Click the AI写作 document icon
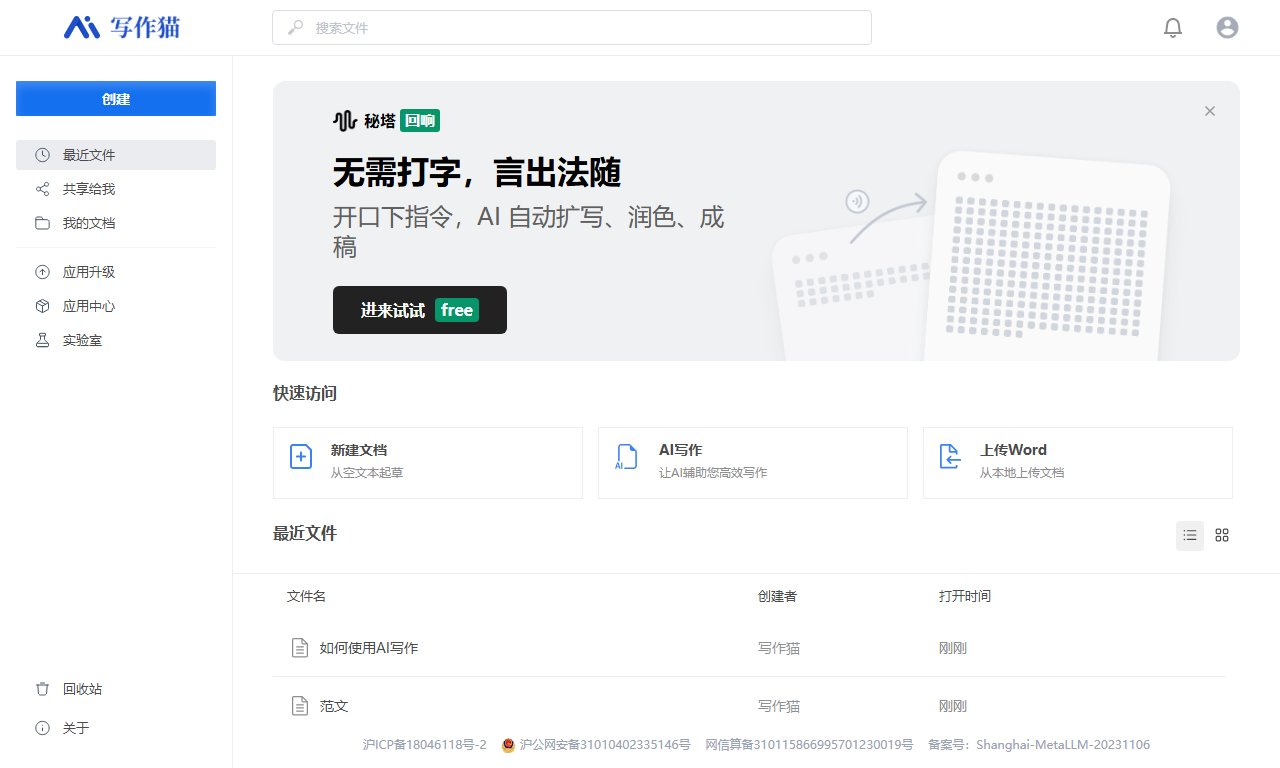This screenshot has height=768, width=1280. pyautogui.click(x=625, y=457)
